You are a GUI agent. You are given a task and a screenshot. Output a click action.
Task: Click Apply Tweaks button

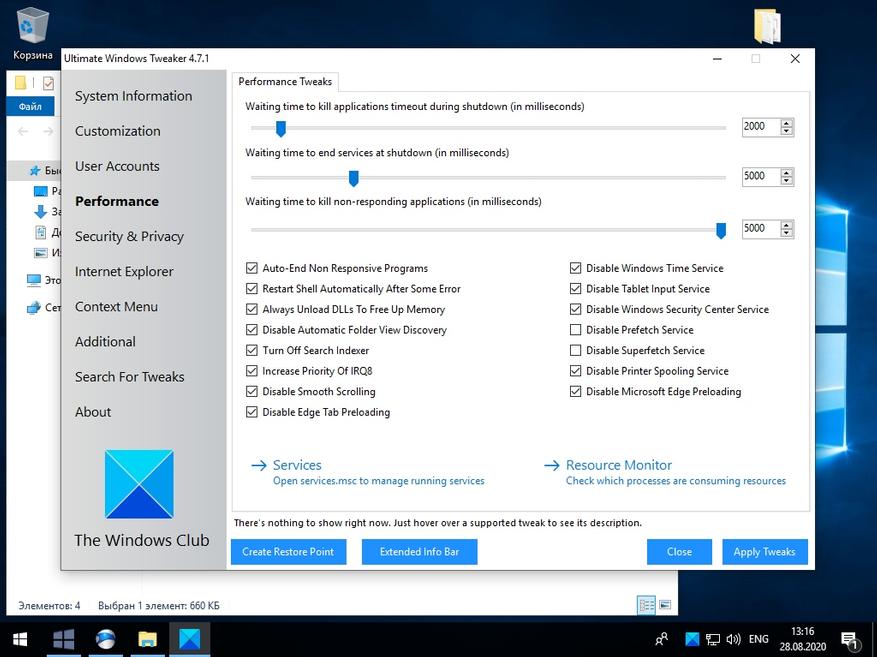[765, 552]
